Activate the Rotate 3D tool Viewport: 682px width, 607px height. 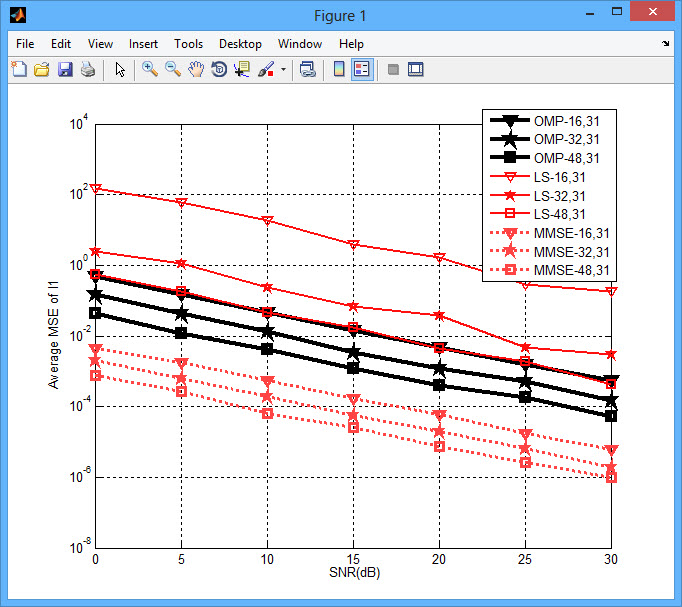click(219, 69)
